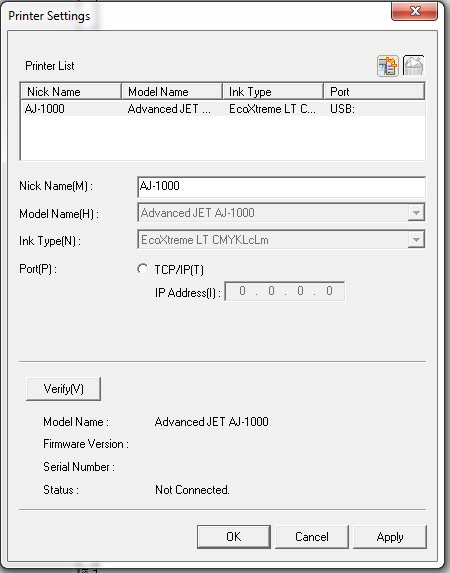The width and height of the screenshot is (450, 573).
Task: Click the Port column header
Action: coord(374,91)
